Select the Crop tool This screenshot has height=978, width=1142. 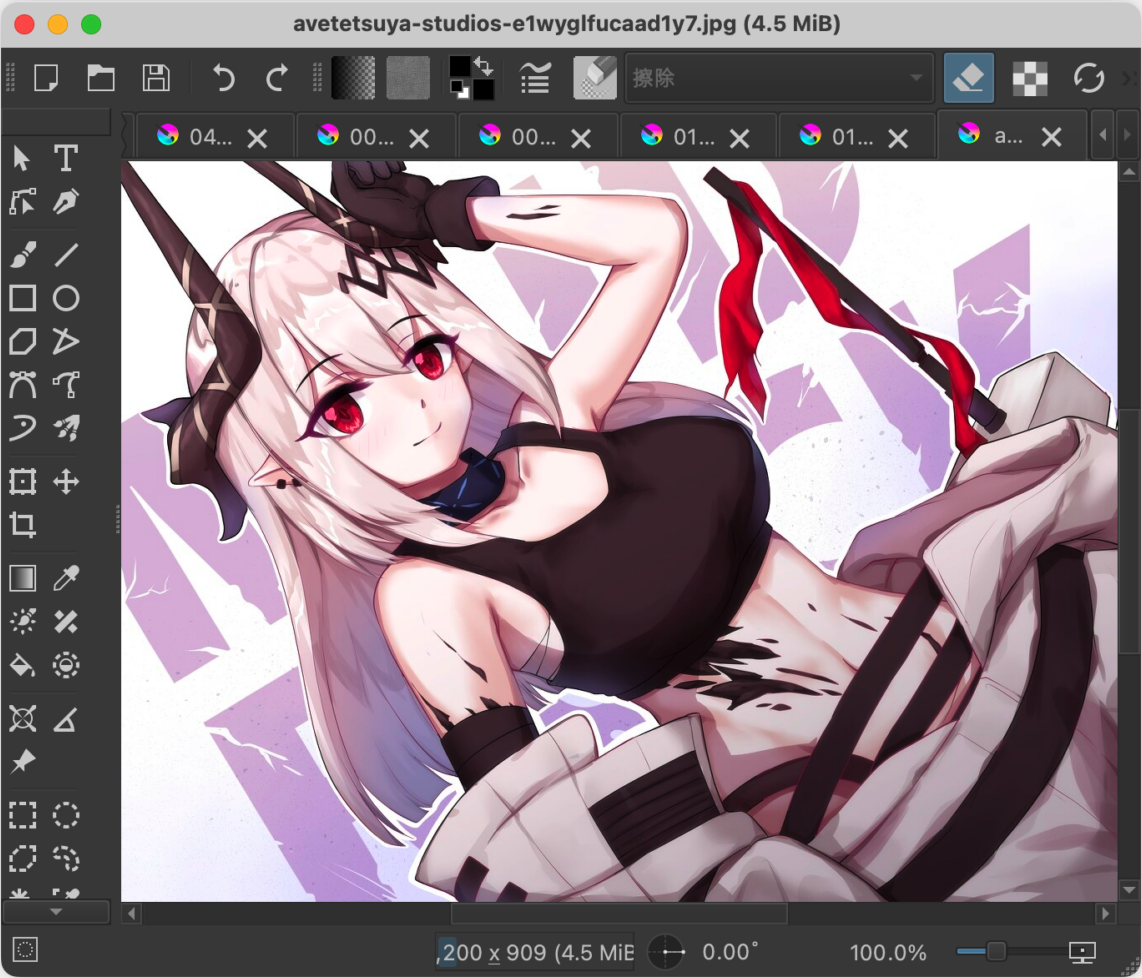click(22, 524)
